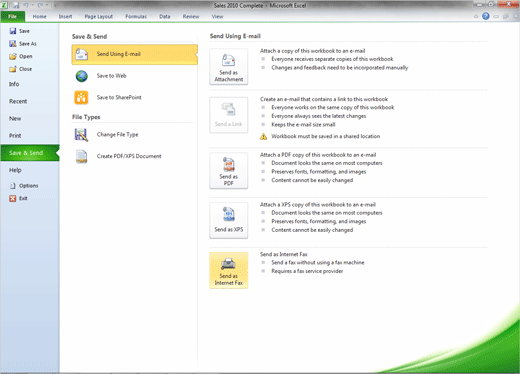Click the 'File Types' heading
This screenshot has height=374, width=520.
(x=86, y=117)
